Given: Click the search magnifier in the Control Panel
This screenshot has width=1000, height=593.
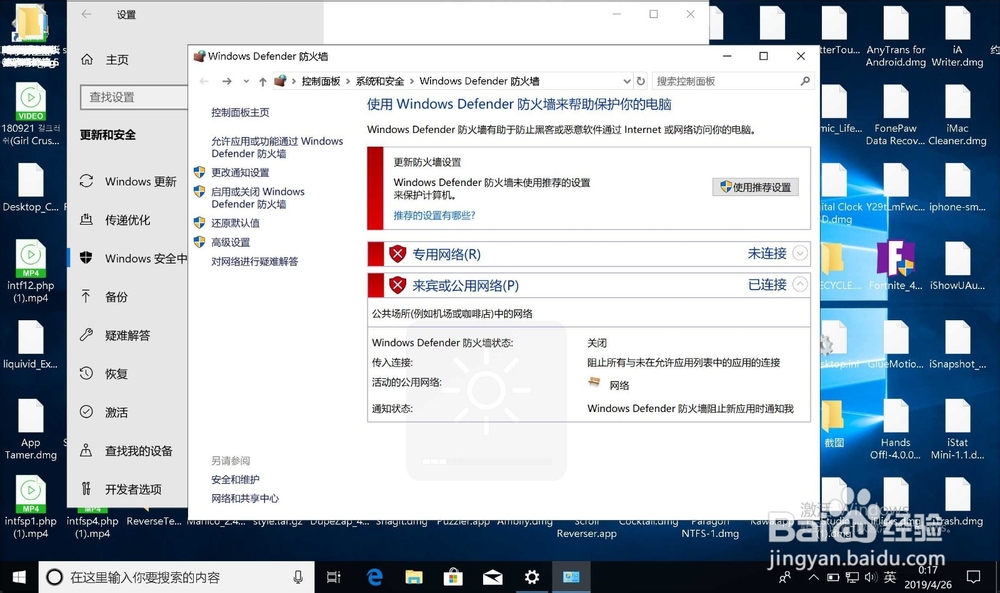Looking at the screenshot, I should coord(805,81).
